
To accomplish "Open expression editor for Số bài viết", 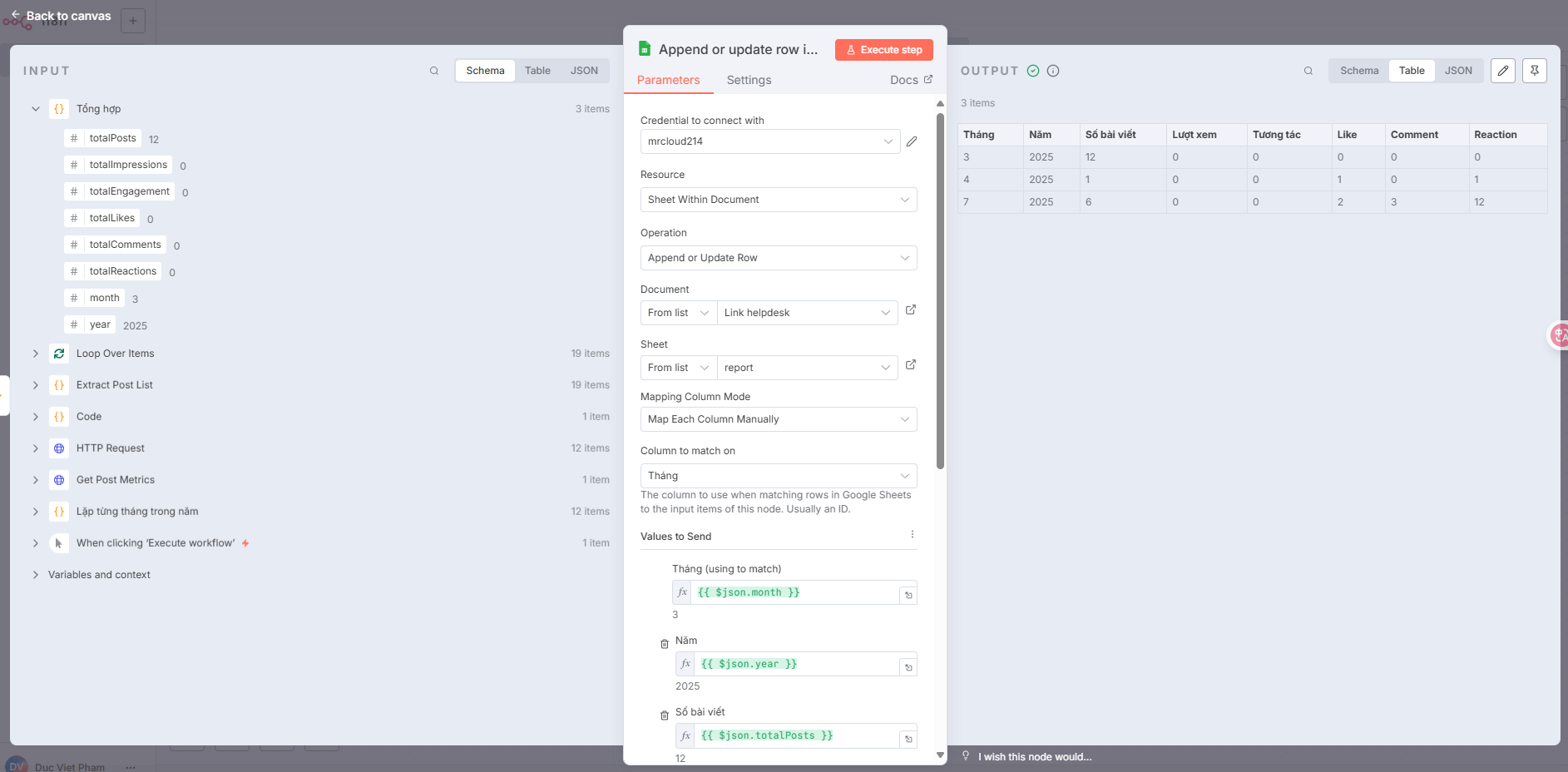I will coord(908,738).
